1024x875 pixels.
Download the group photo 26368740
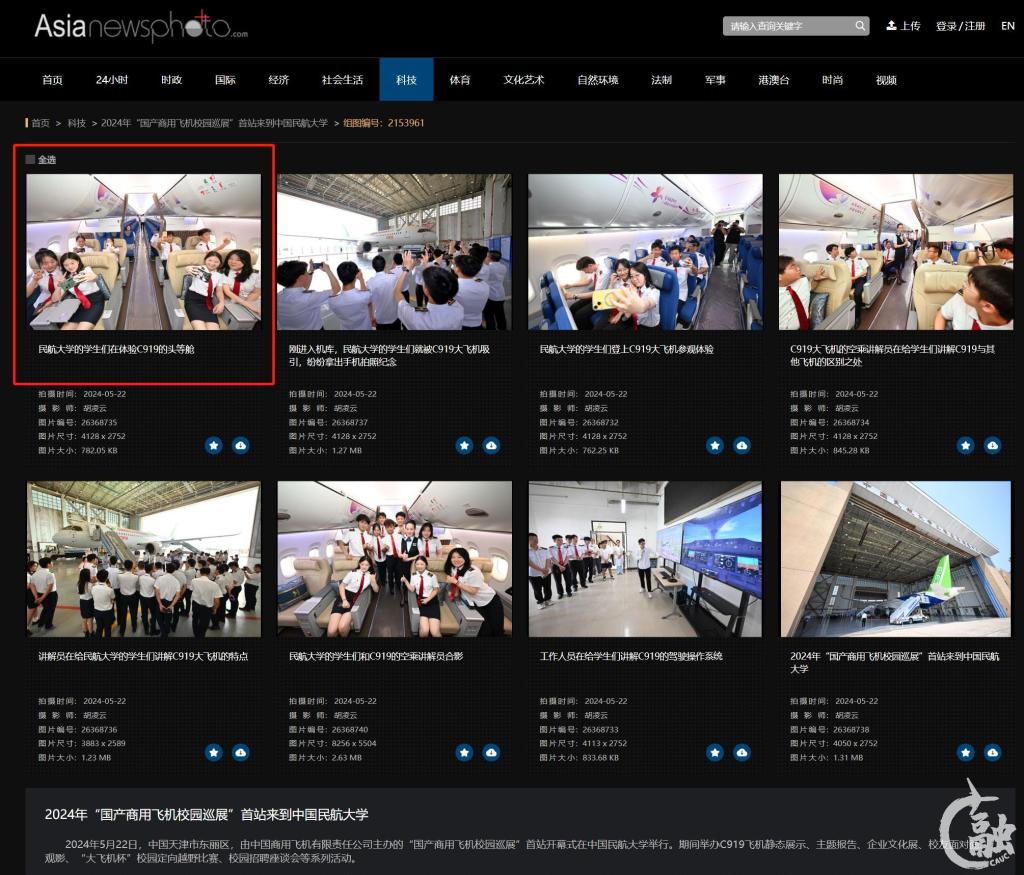(x=491, y=752)
